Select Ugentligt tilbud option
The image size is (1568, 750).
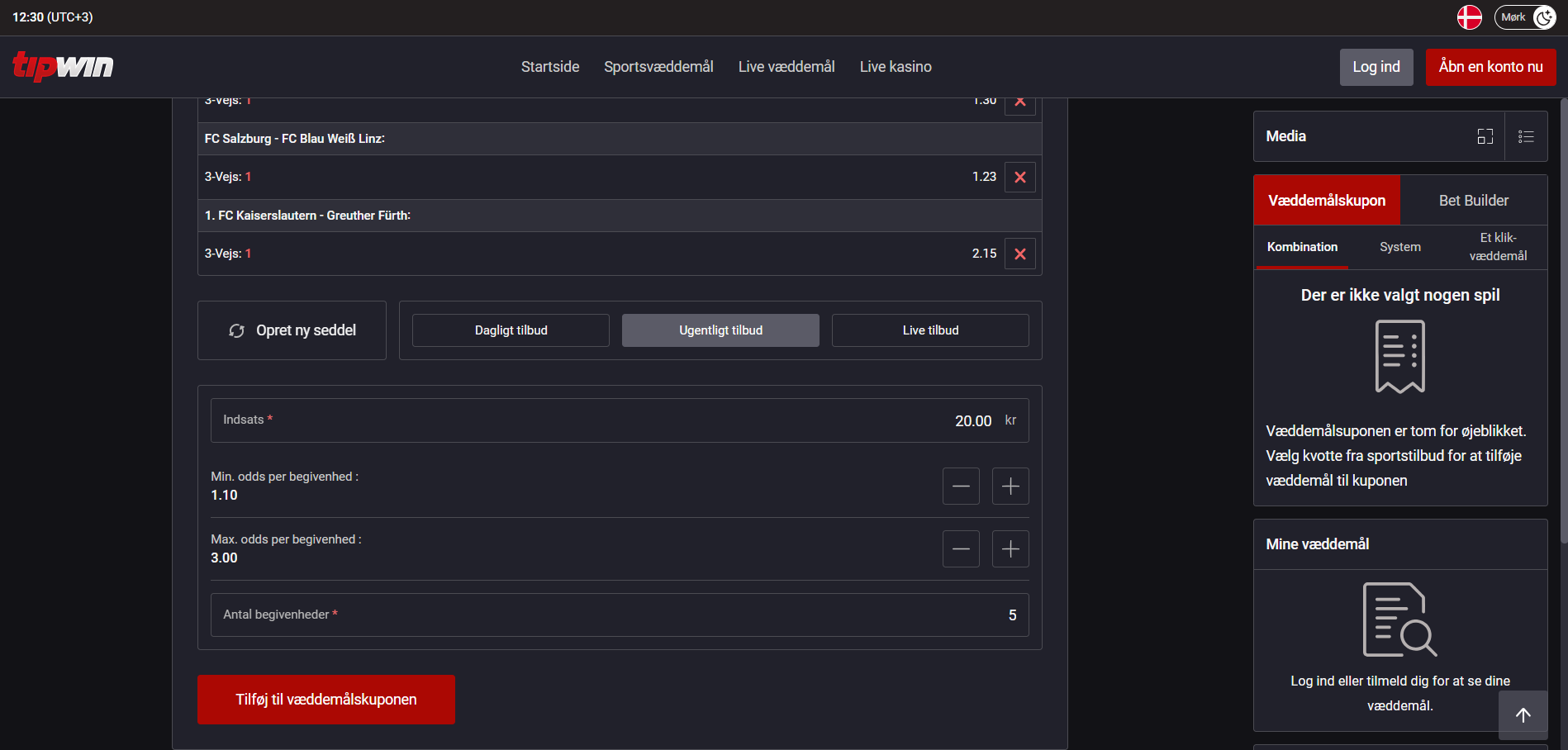(x=720, y=330)
